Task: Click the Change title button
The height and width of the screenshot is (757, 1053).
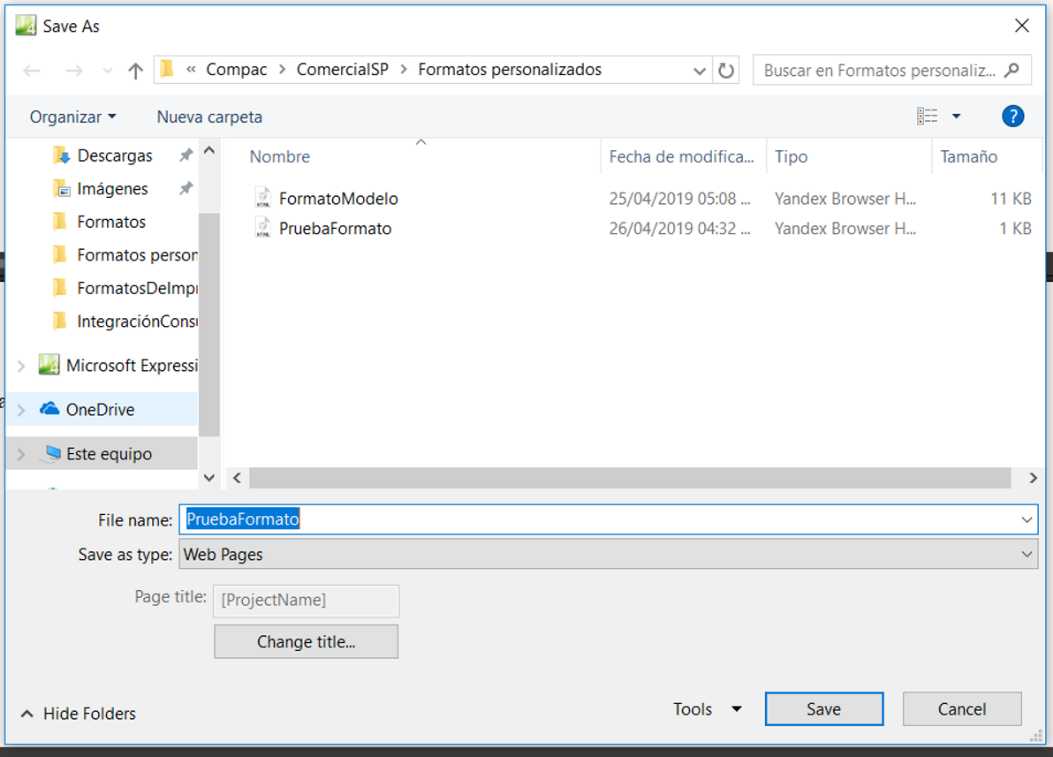Action: point(305,641)
